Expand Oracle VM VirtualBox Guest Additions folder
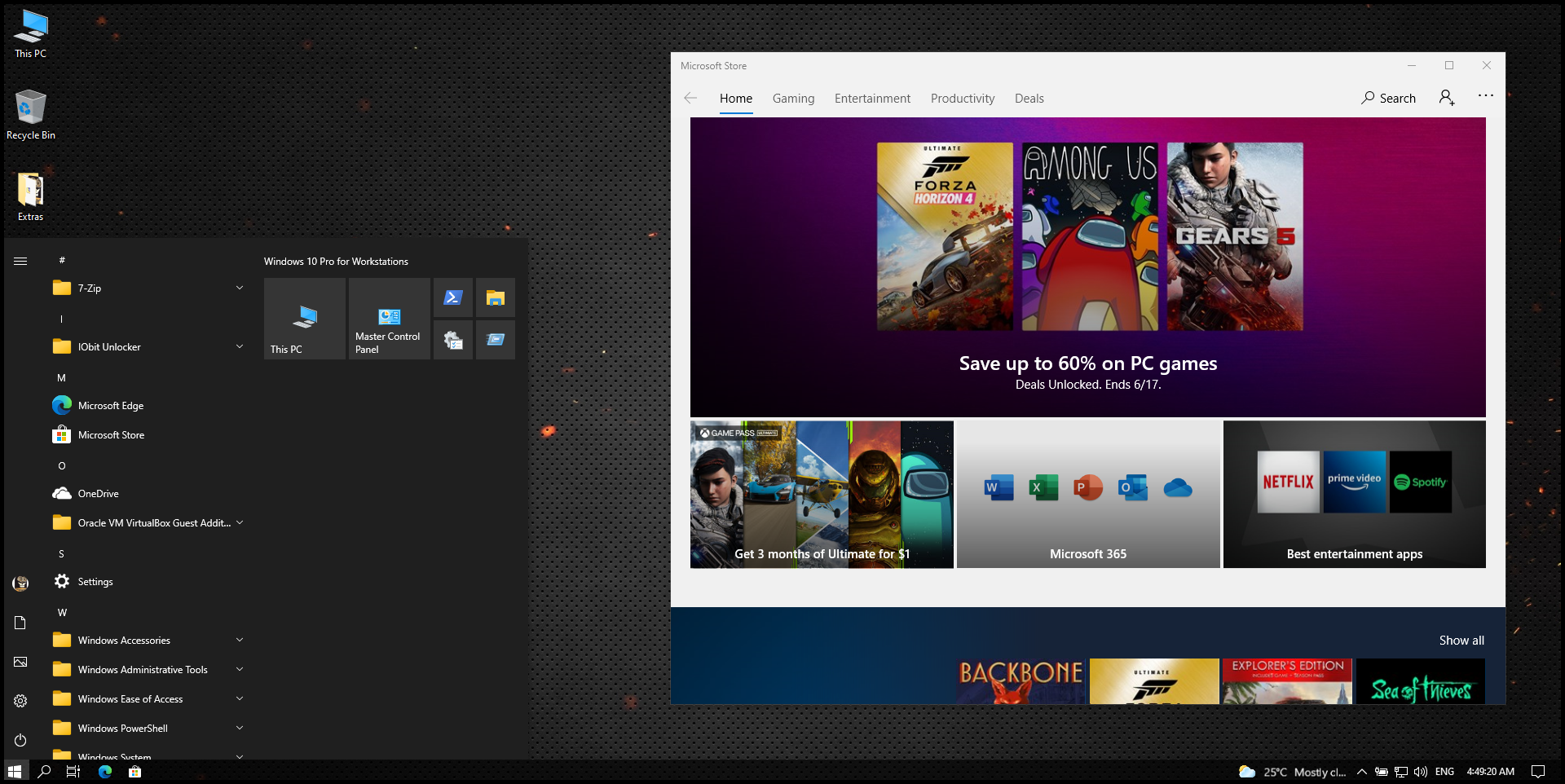The width and height of the screenshot is (1565, 784). pos(148,522)
